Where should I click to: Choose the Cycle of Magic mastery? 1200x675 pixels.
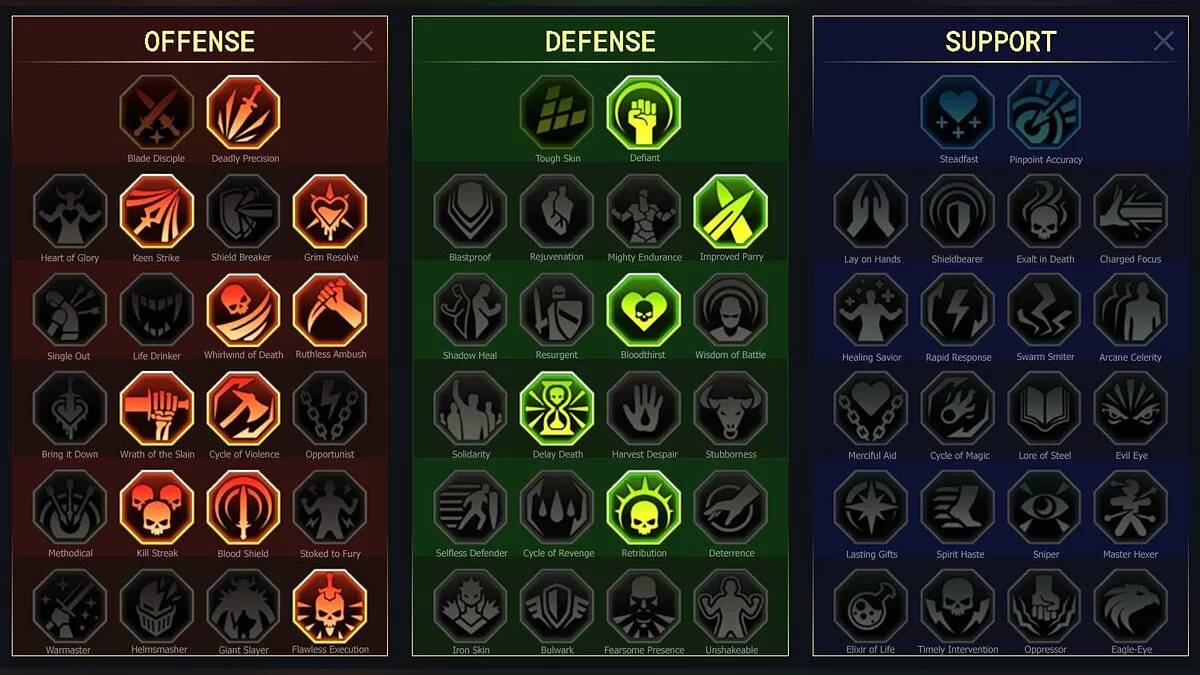tap(958, 409)
